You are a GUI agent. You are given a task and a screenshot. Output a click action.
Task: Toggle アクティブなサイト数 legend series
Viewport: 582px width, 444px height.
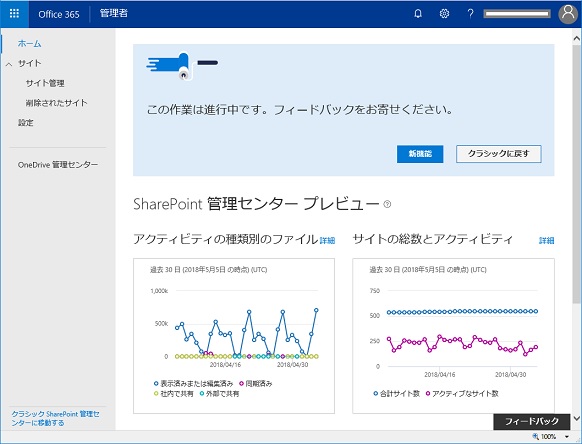pos(462,394)
